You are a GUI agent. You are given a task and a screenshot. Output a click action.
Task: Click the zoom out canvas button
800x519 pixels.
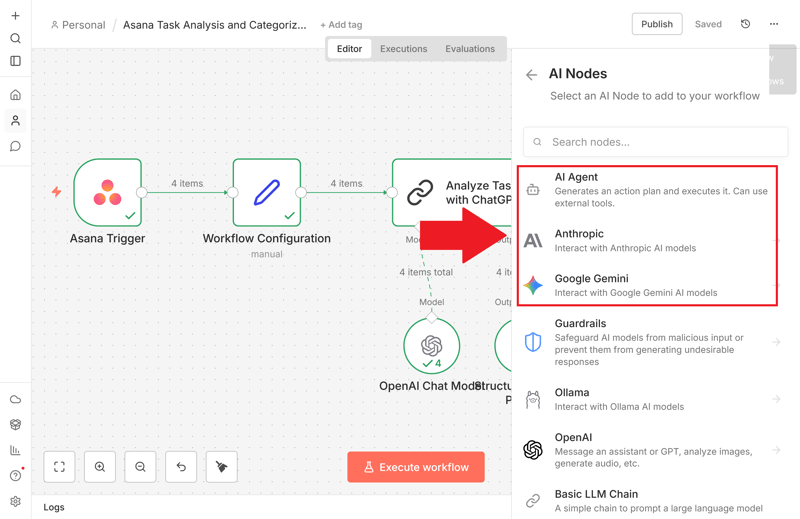pos(140,467)
